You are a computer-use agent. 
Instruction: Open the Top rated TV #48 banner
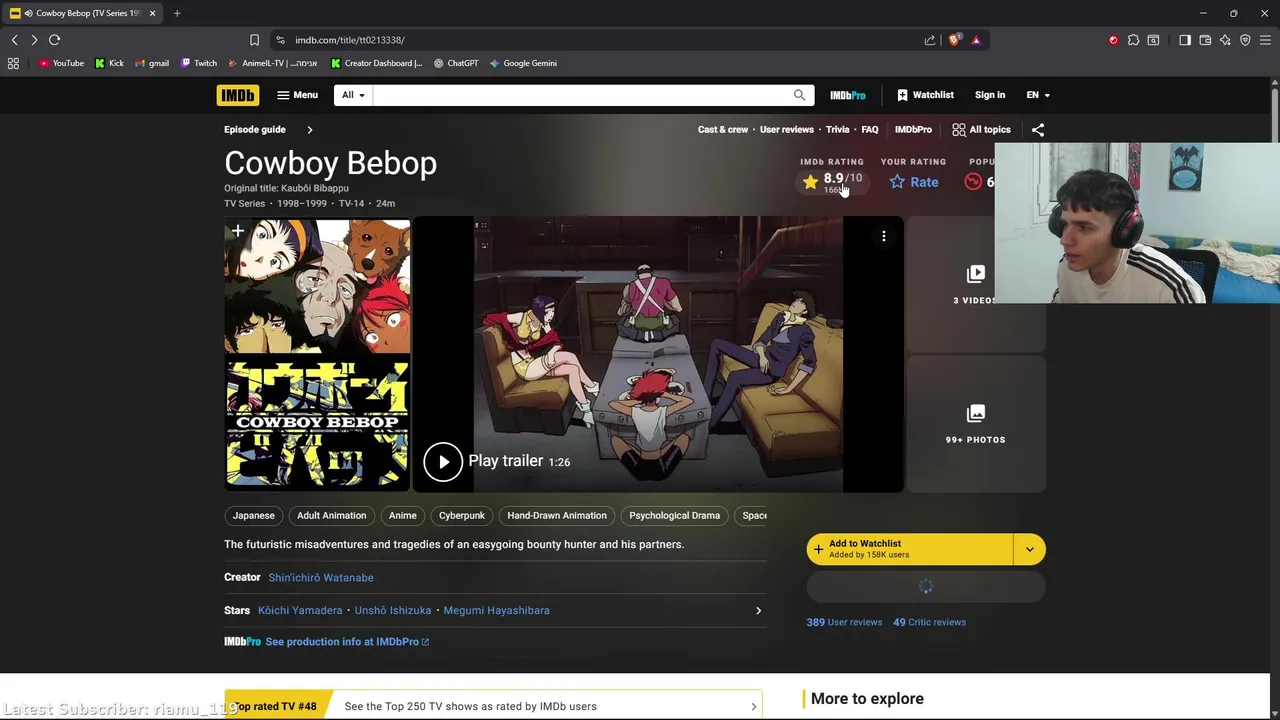tap(494, 706)
